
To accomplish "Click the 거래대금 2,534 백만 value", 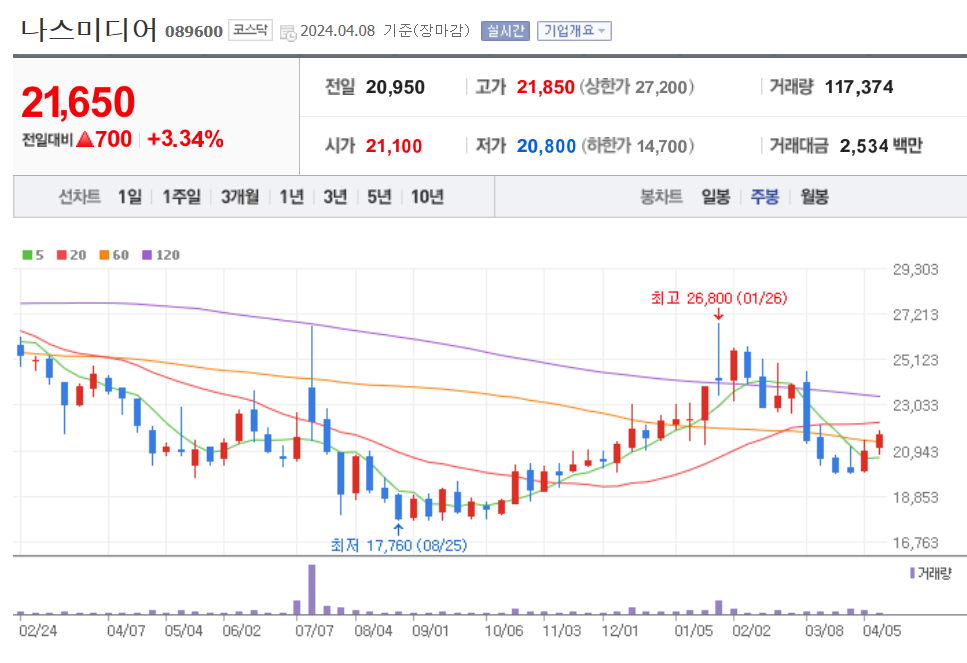I will (x=881, y=146).
